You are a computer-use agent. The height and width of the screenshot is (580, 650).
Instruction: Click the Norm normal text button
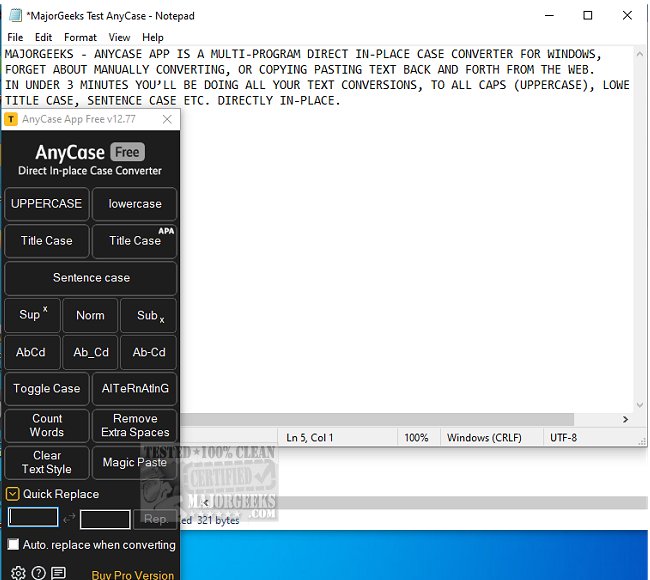point(90,315)
